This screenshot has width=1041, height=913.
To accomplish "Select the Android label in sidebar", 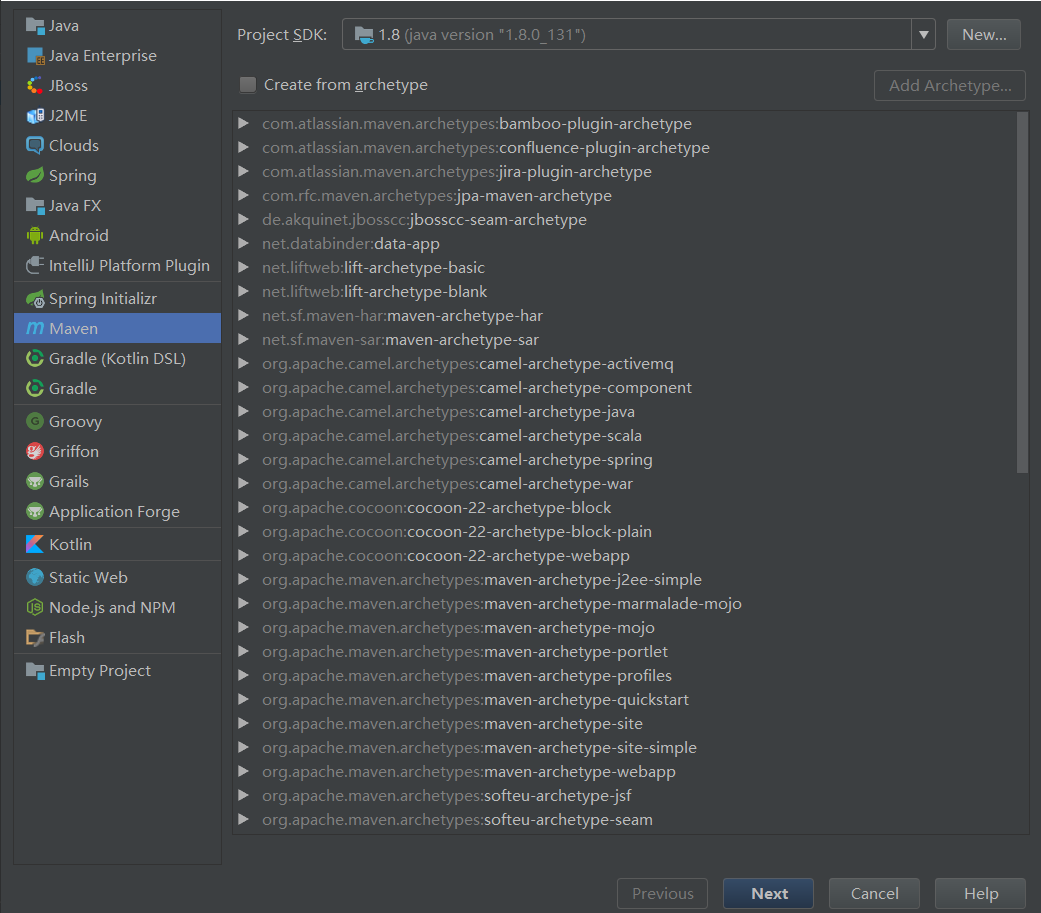I will coord(79,235).
